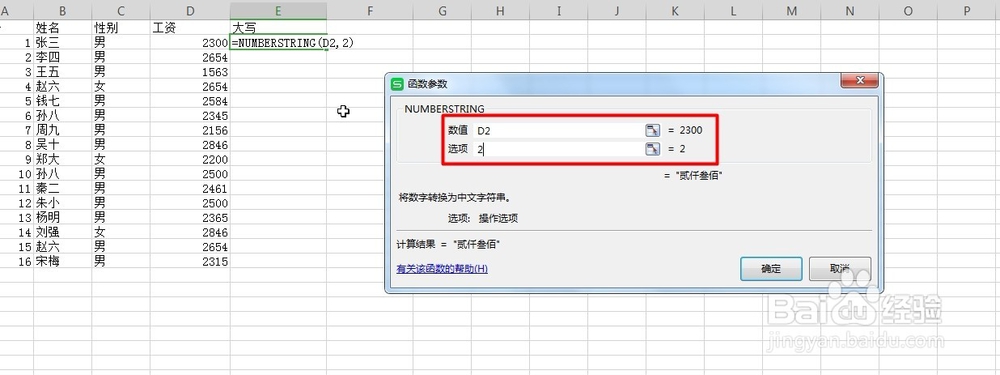The image size is (1000, 375).
Task: Click the WPS logo icon in dialog title
Action: [397, 84]
